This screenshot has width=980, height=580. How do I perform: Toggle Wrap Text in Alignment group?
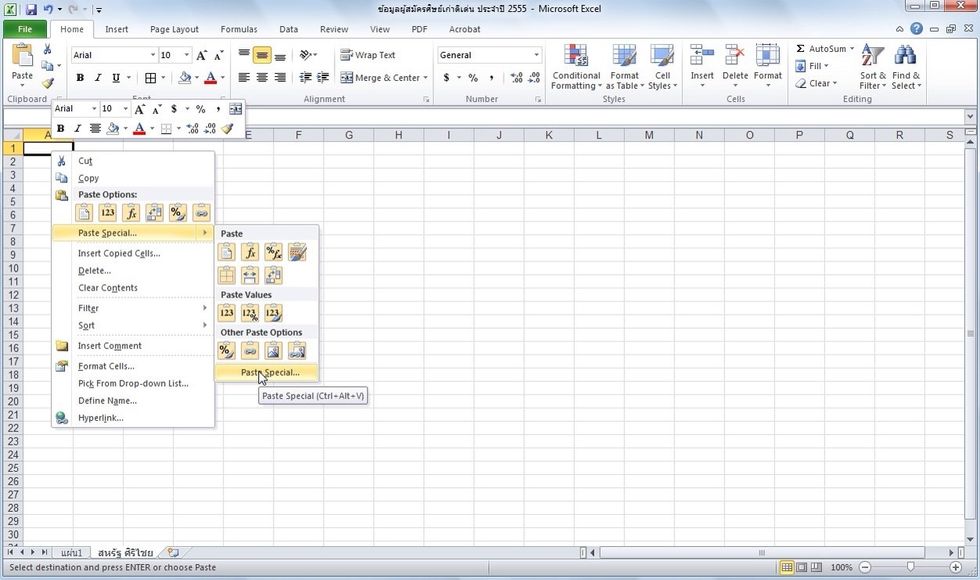coord(367,55)
